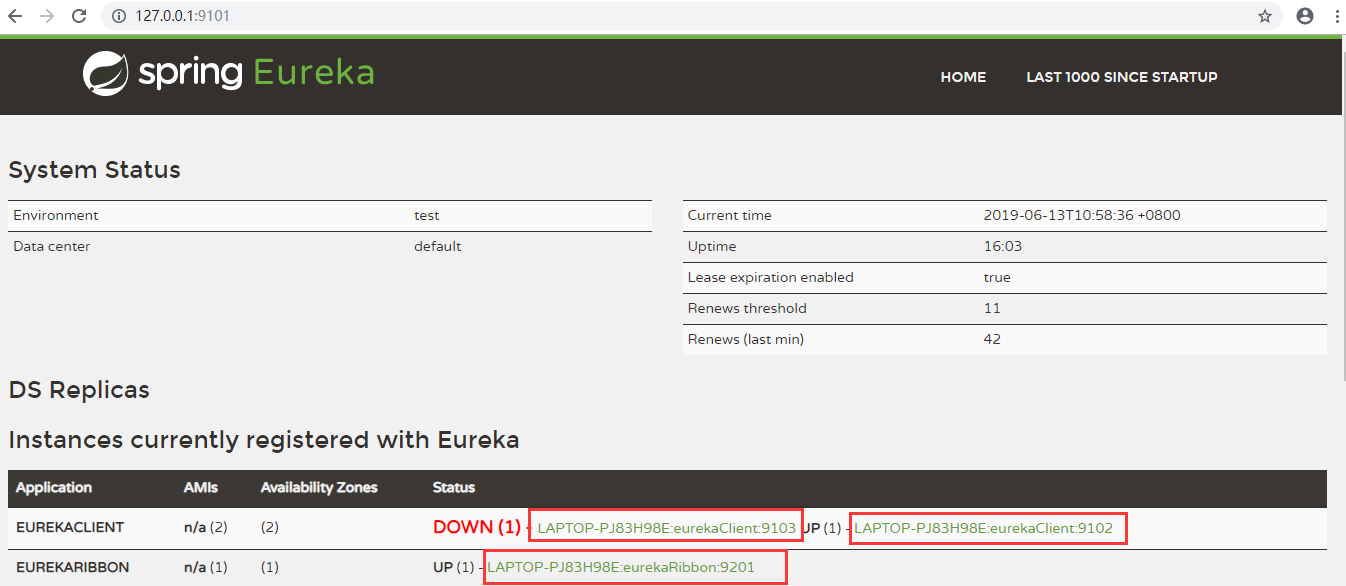Focus the address bar showing 127.0.0.1:9101
This screenshot has height=586, width=1346.
click(x=690, y=16)
